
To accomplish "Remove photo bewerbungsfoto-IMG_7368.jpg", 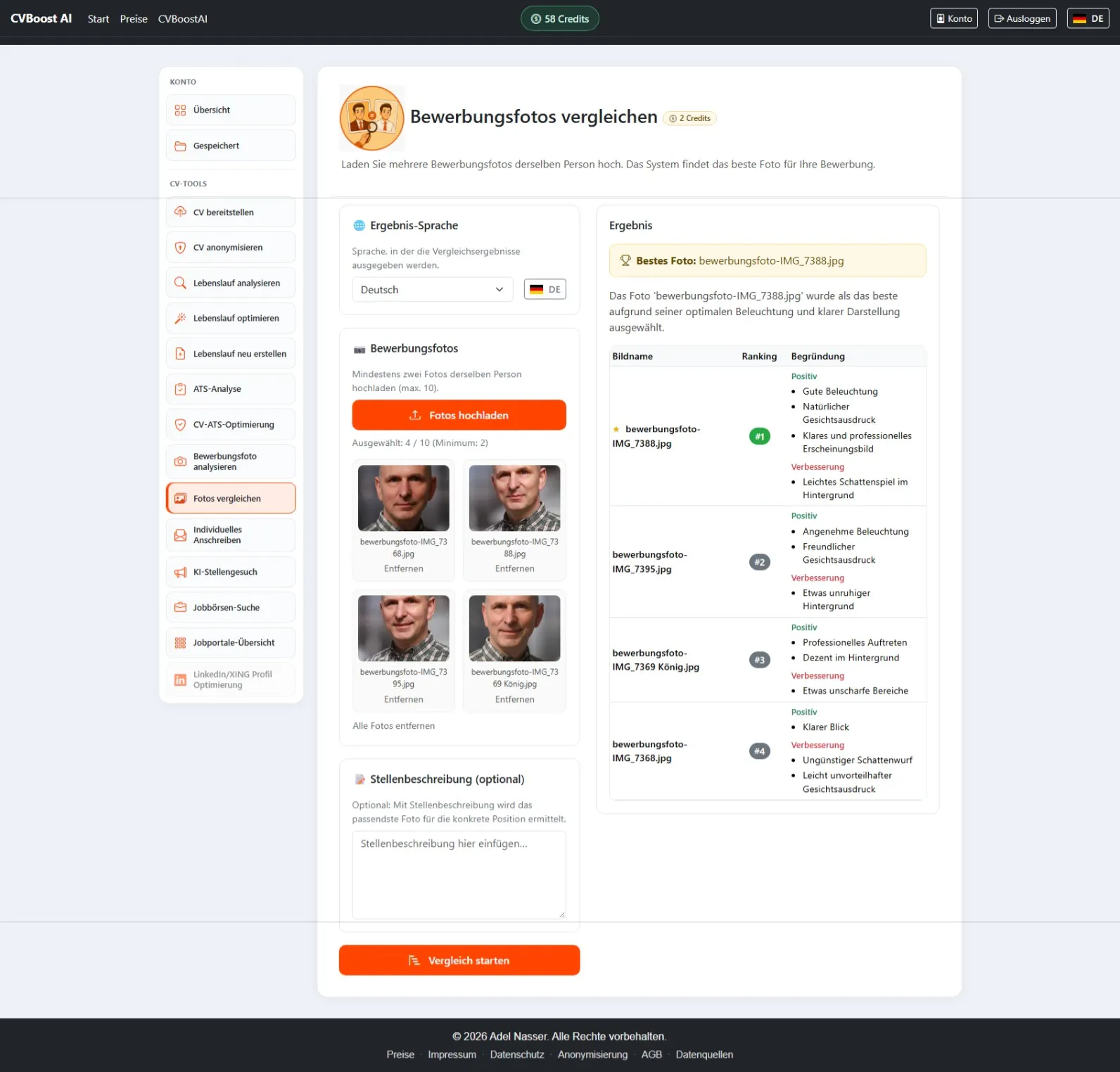I will (403, 569).
